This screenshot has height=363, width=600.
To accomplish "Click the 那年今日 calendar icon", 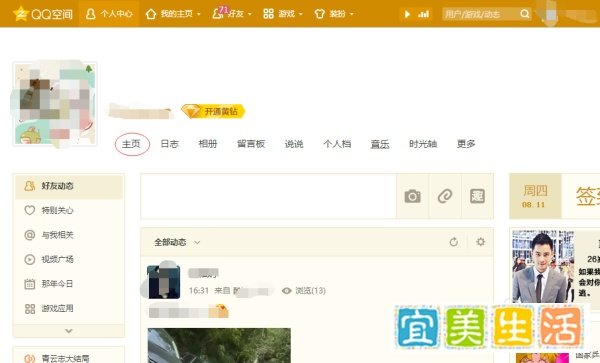I will [x=29, y=284].
